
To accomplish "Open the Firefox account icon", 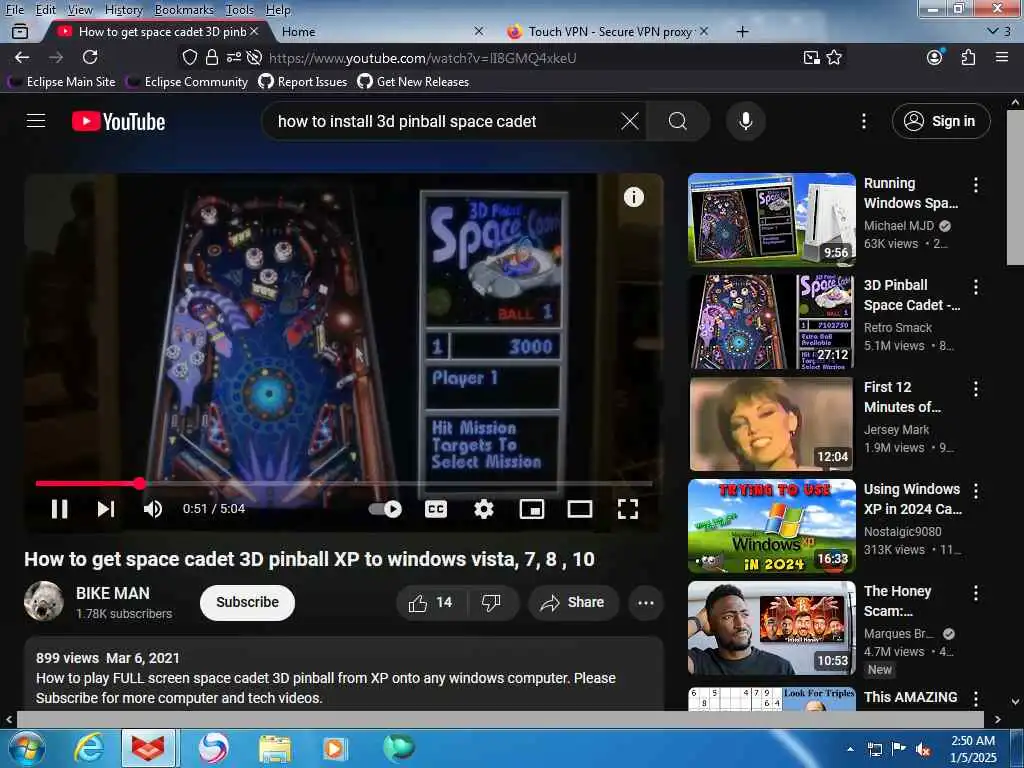I will (x=935, y=57).
